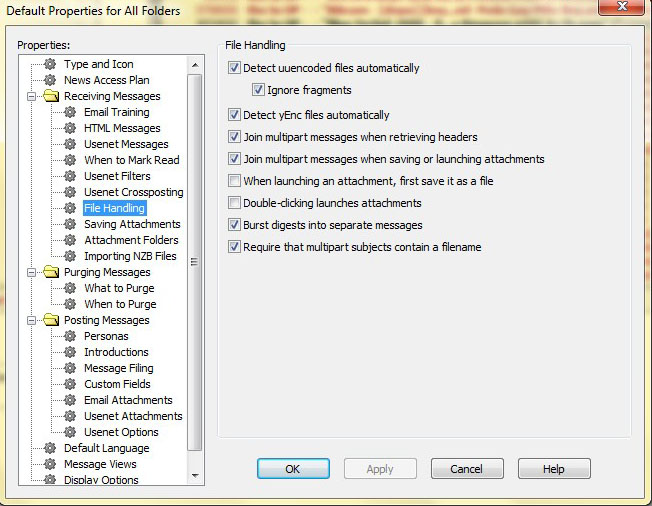Toggle Join multipart messages when retrieving headers

[234, 137]
